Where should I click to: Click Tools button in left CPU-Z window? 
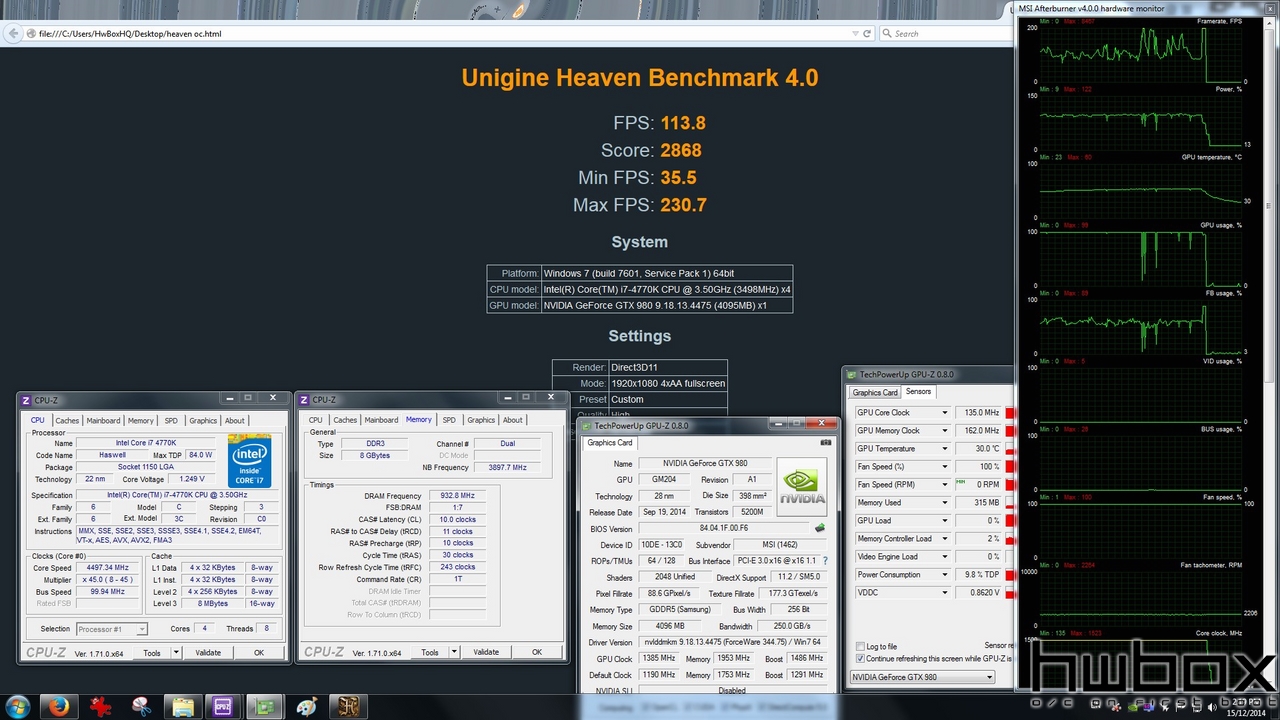(151, 652)
